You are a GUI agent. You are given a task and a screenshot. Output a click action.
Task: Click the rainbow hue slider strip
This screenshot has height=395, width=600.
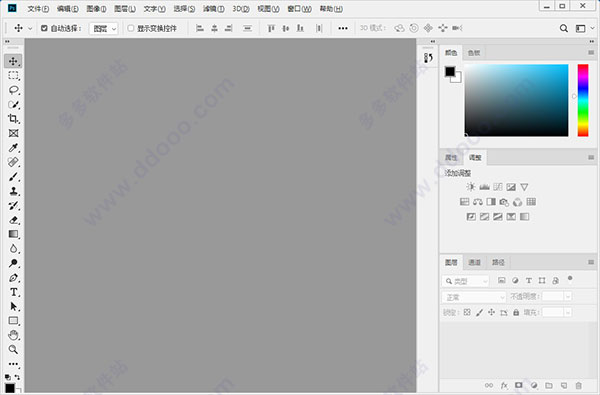[583, 100]
